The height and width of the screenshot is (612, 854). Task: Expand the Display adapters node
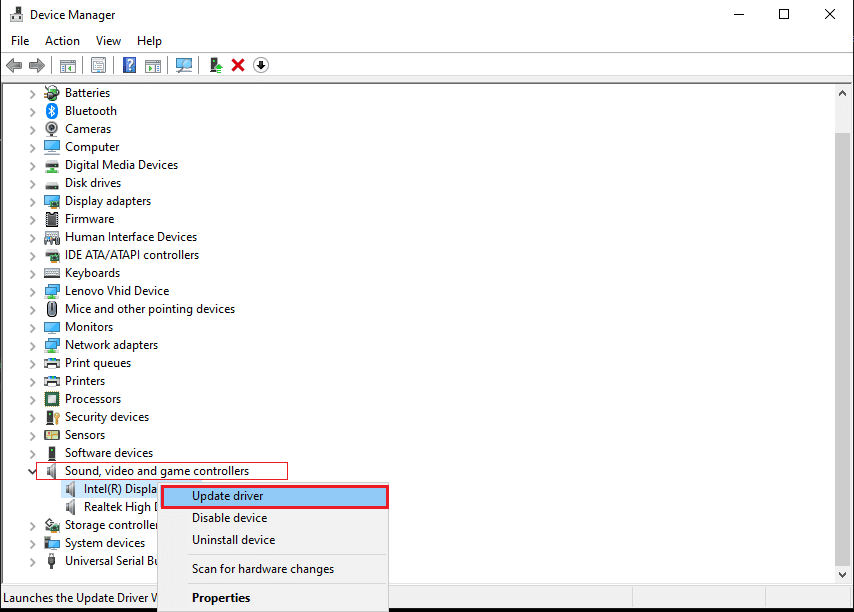tap(32, 202)
